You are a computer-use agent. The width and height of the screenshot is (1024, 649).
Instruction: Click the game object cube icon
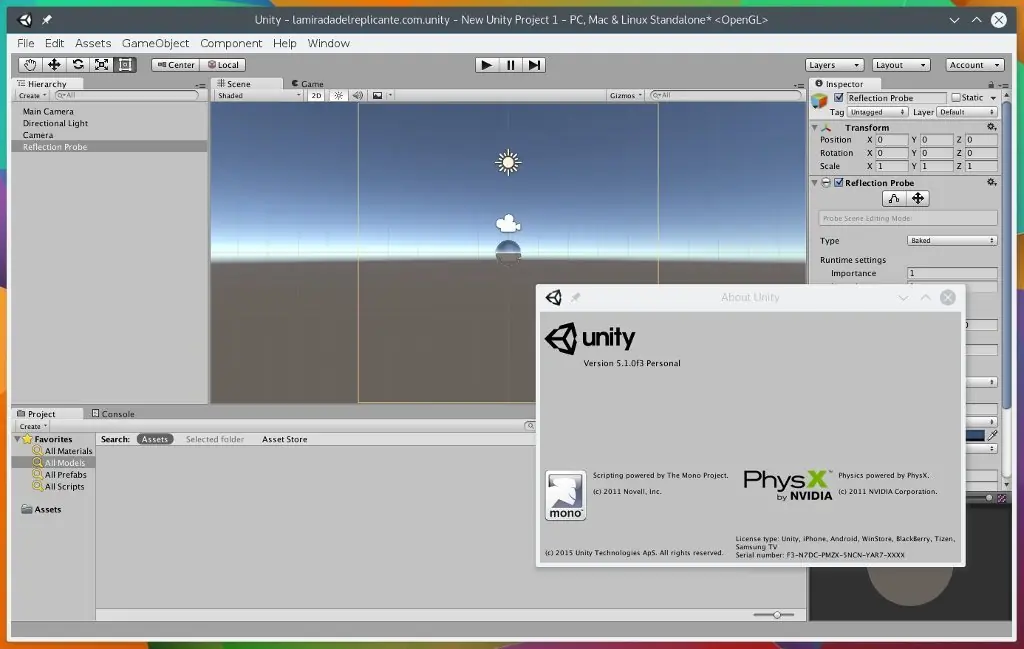(819, 101)
